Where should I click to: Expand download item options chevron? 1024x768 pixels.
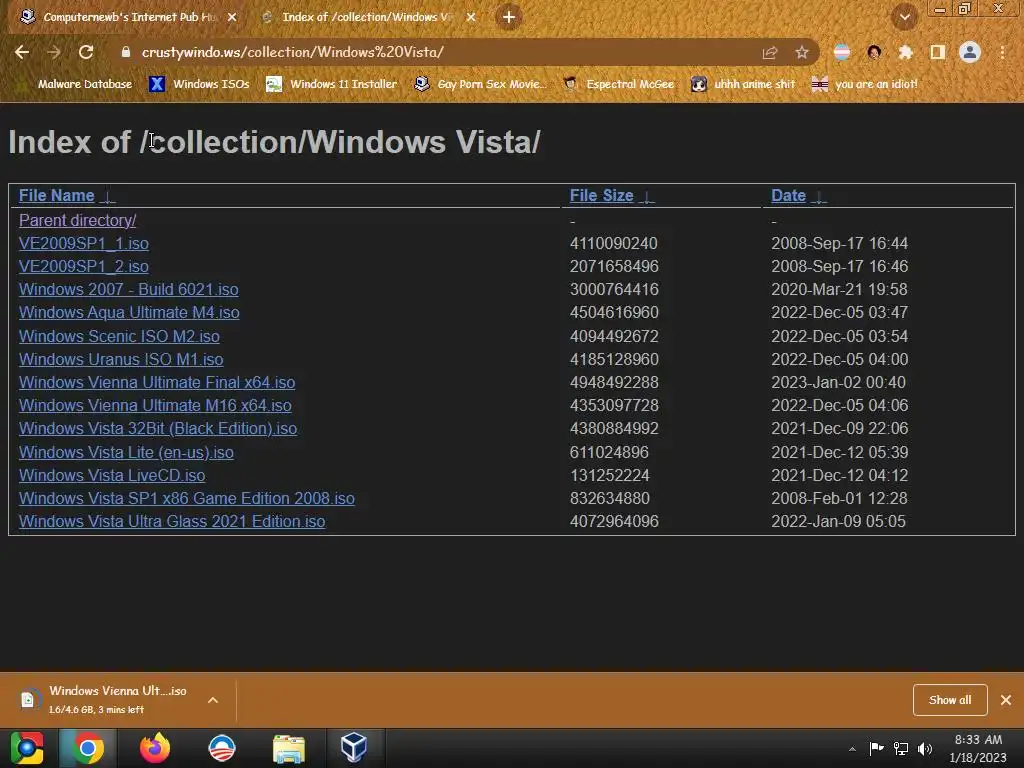click(x=213, y=700)
